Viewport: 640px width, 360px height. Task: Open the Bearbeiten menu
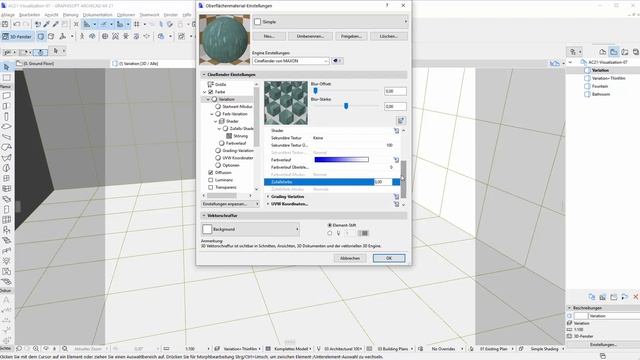pyautogui.click(x=29, y=15)
